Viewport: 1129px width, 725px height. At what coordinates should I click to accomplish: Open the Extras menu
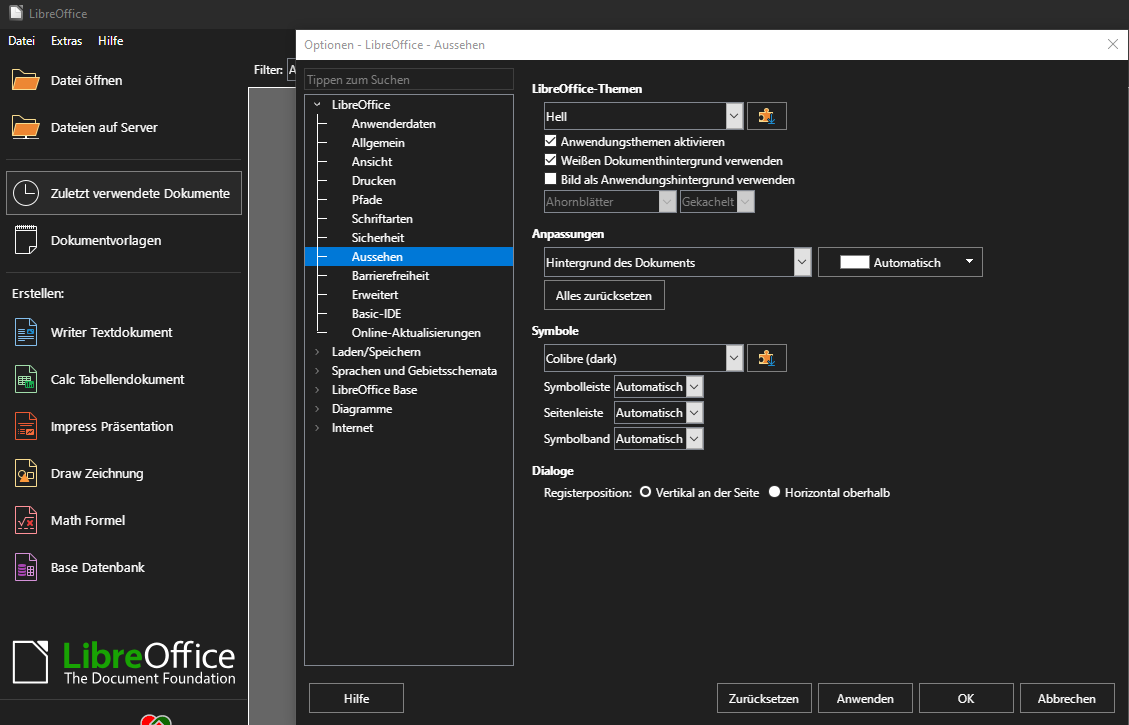click(66, 41)
